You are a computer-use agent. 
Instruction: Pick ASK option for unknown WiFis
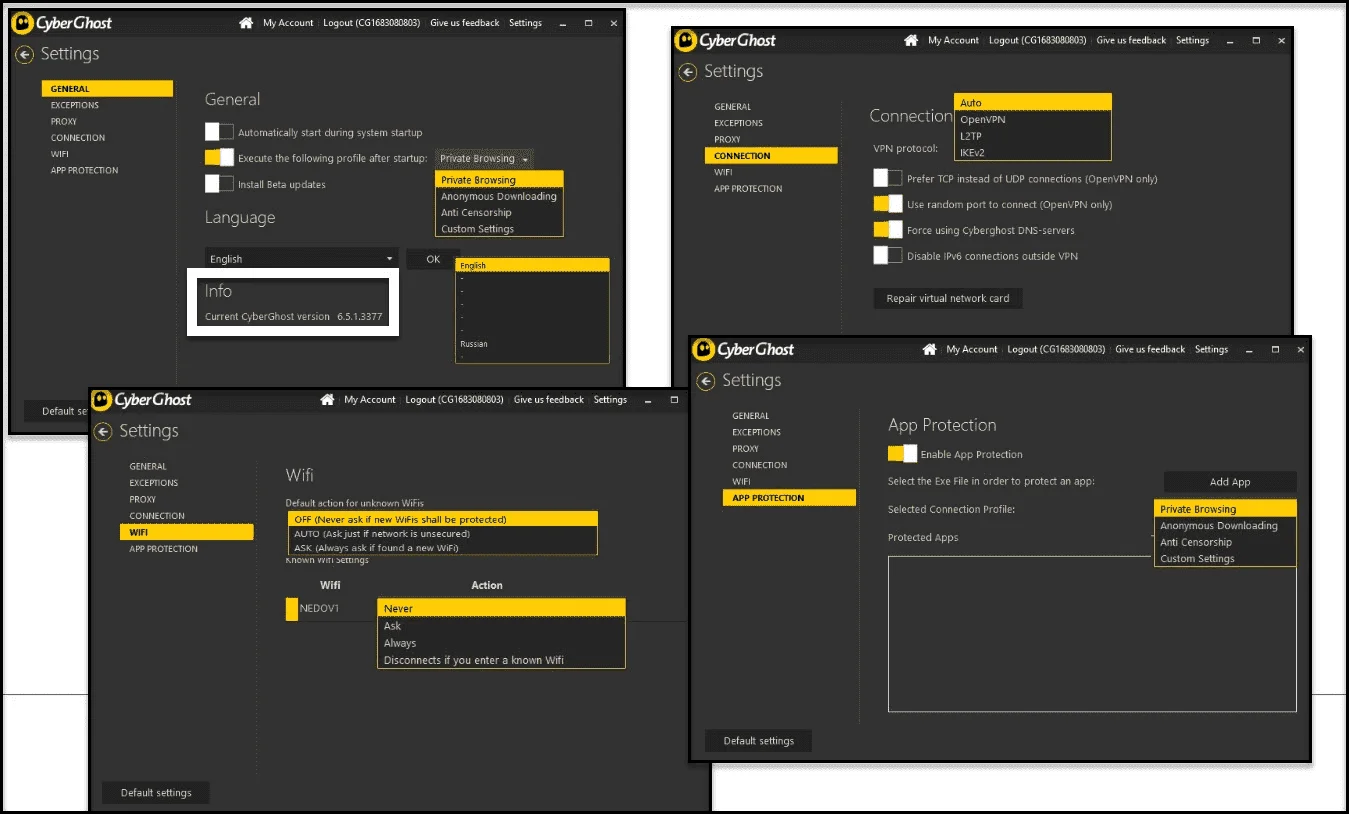(442, 547)
